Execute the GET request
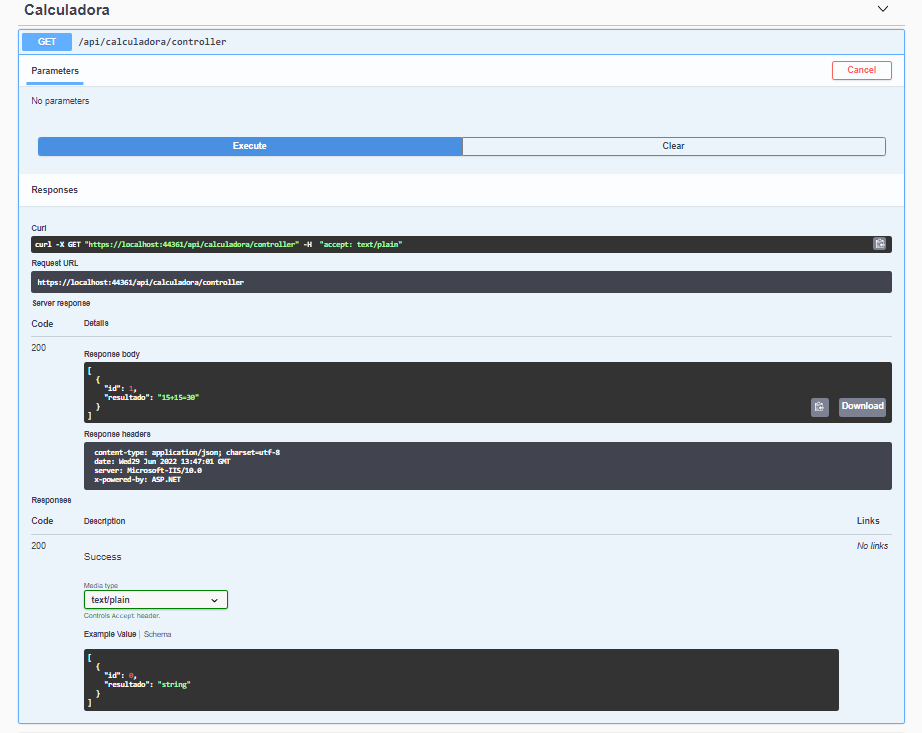 (x=249, y=146)
